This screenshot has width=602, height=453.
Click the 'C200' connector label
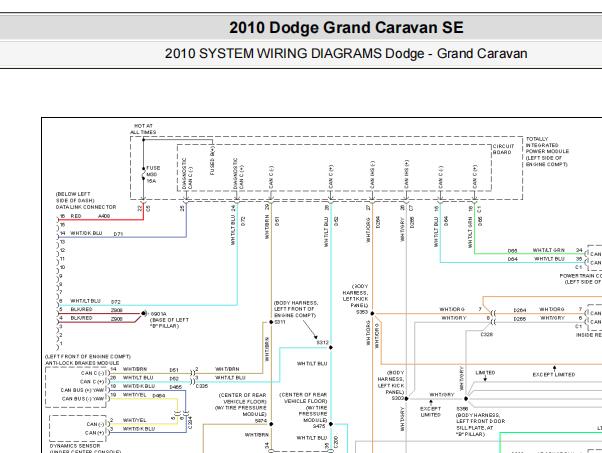click(336, 441)
